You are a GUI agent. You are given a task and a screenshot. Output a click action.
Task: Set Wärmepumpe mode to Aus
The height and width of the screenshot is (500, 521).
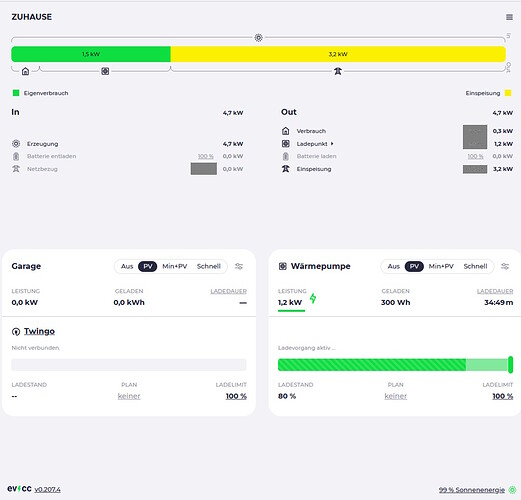click(x=393, y=266)
